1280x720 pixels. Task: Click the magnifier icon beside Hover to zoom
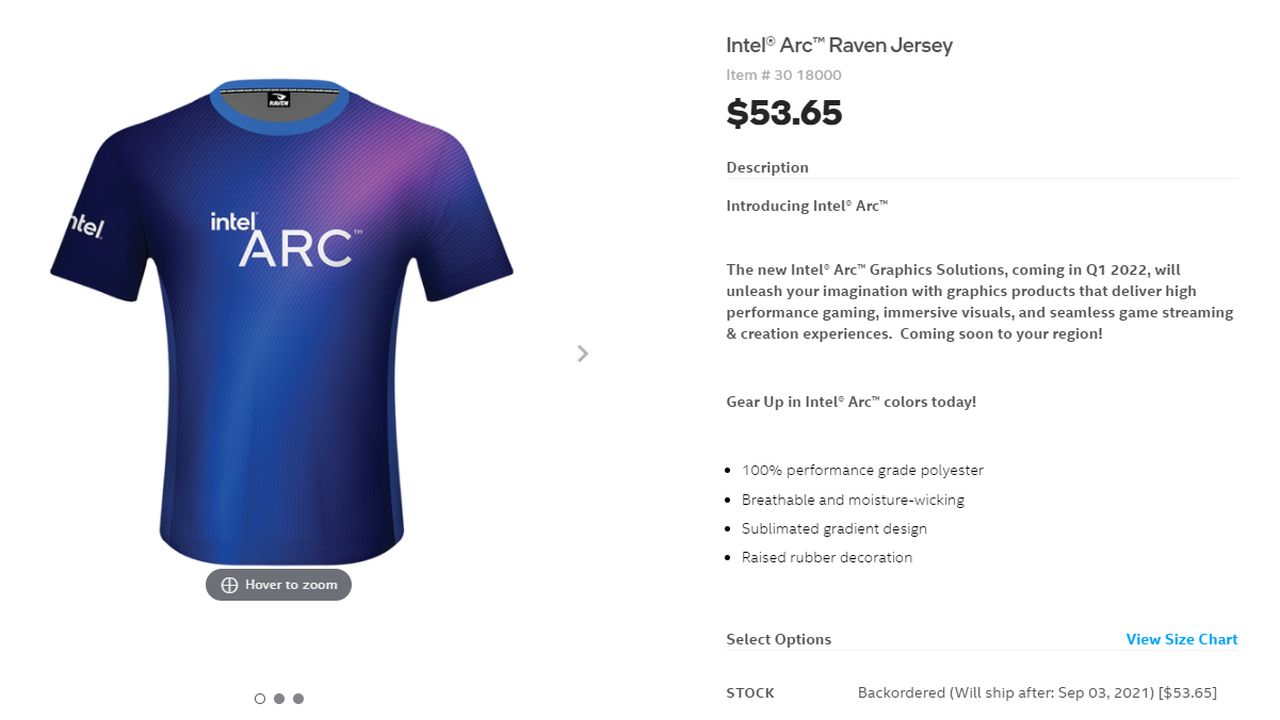coord(229,585)
